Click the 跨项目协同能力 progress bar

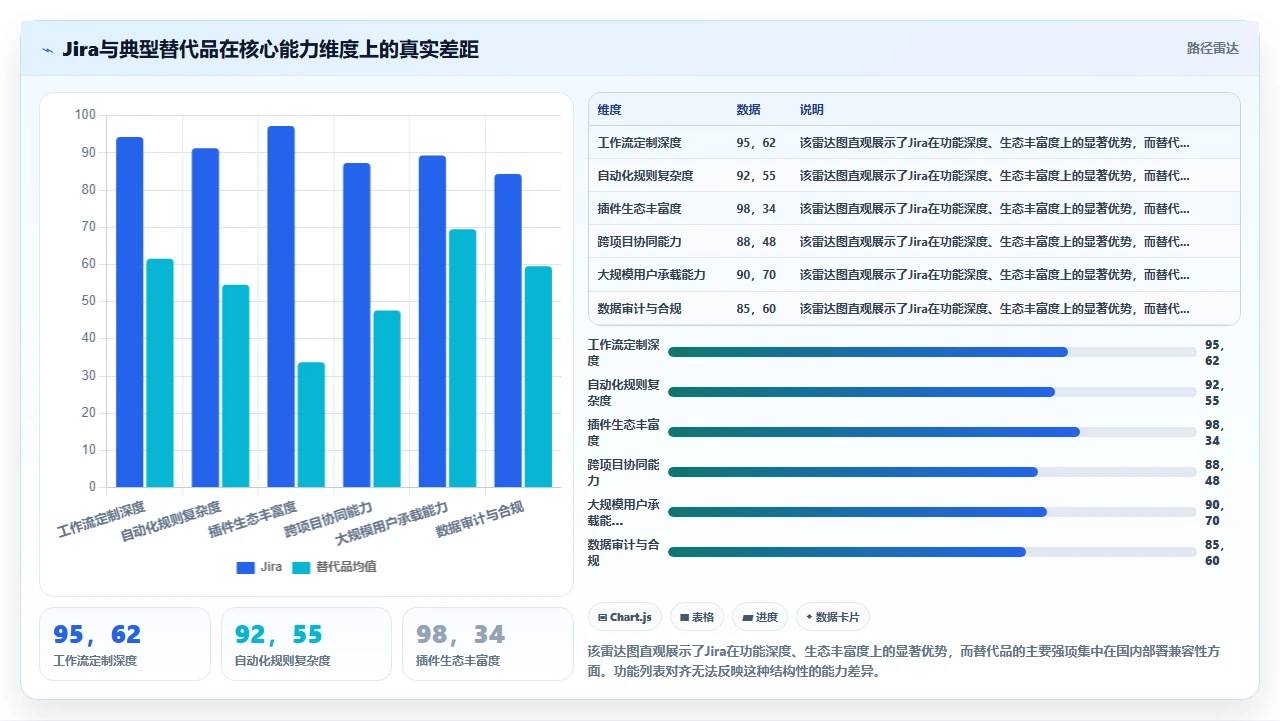click(x=932, y=472)
